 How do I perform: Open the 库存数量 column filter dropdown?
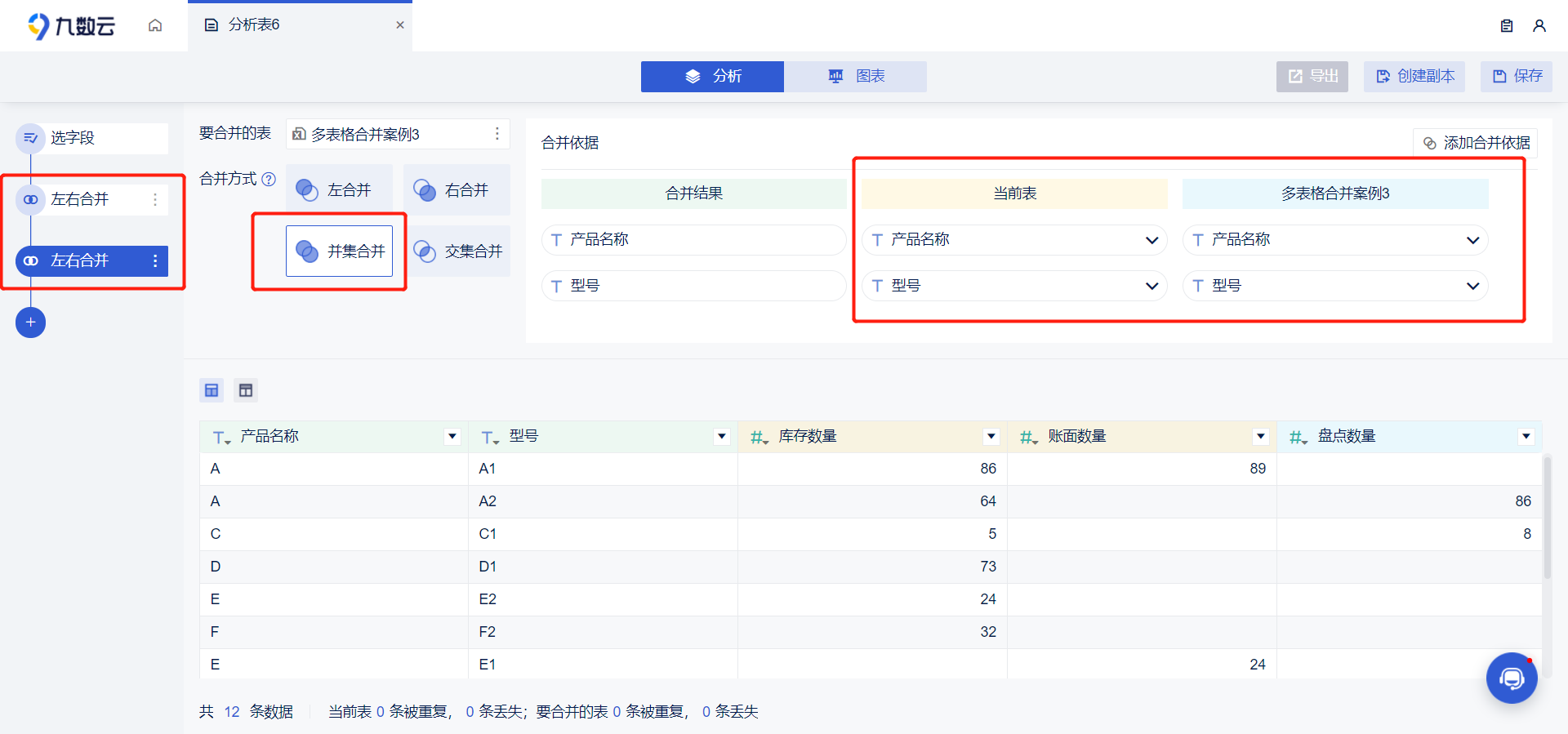tap(991, 437)
